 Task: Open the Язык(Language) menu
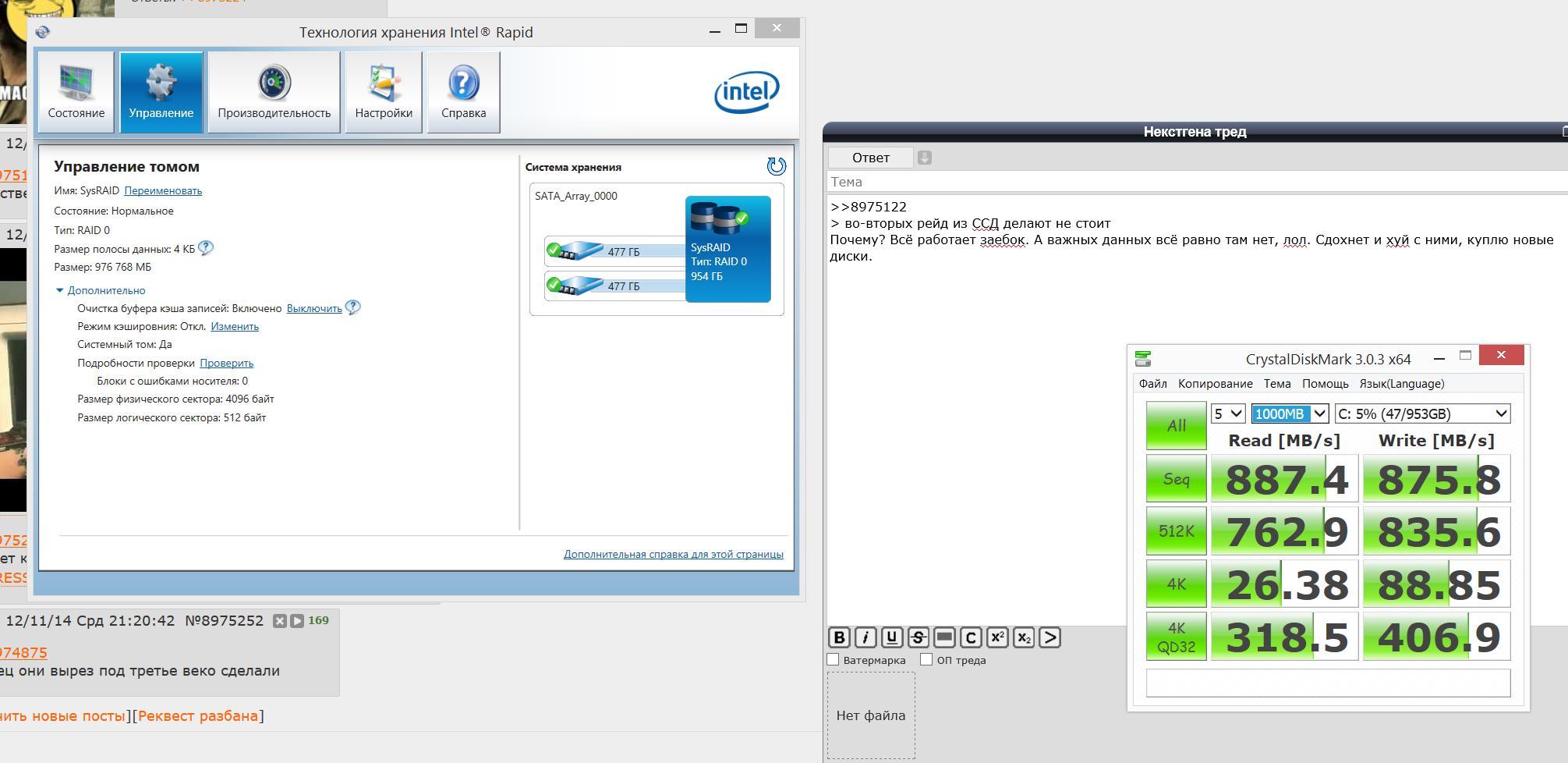tap(1402, 383)
